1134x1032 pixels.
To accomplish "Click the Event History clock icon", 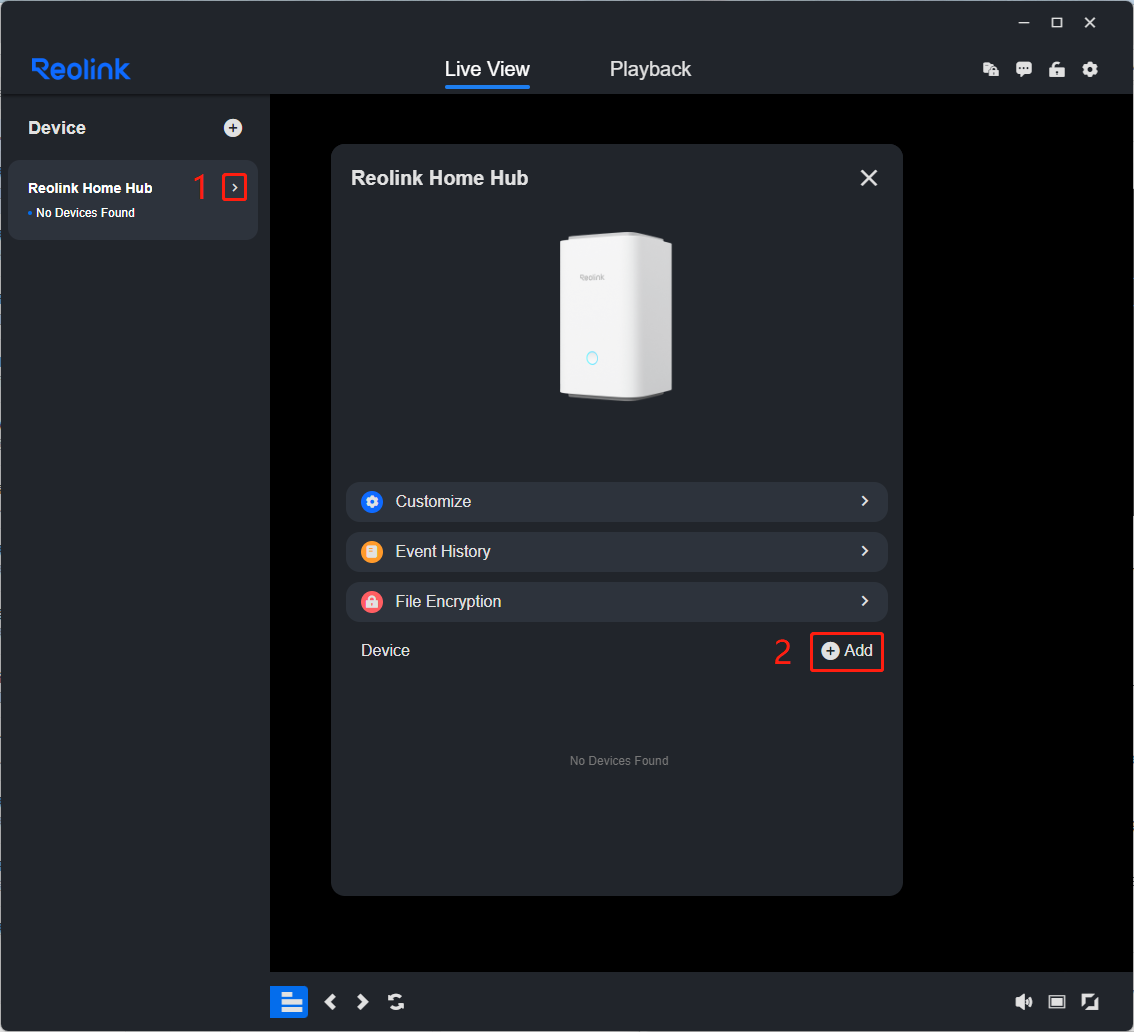I will point(372,551).
